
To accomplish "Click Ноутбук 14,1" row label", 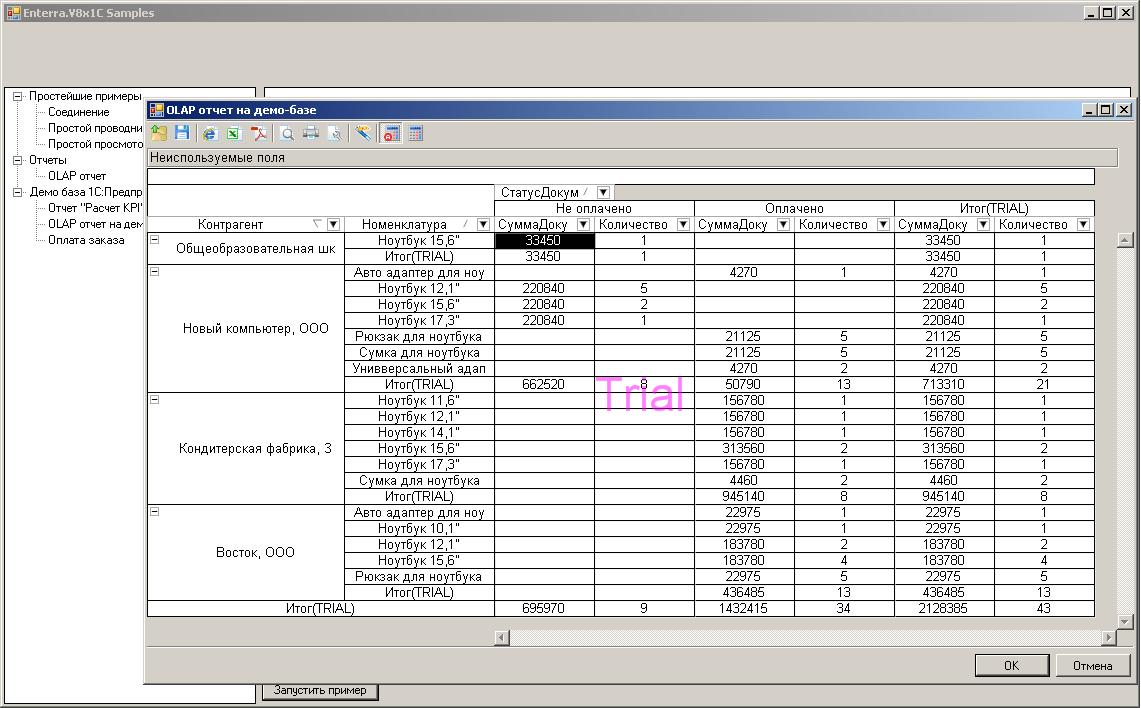I will tap(418, 432).
